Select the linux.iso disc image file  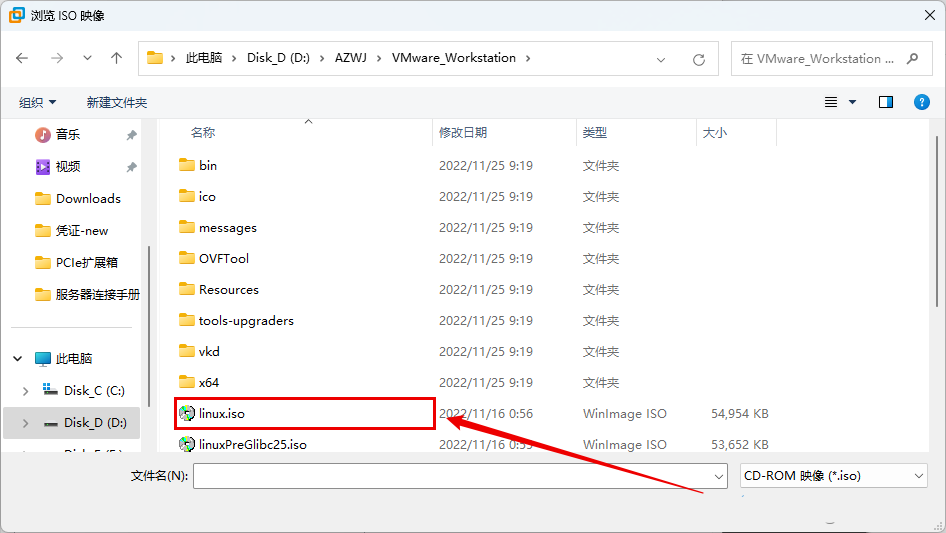[x=221, y=413]
